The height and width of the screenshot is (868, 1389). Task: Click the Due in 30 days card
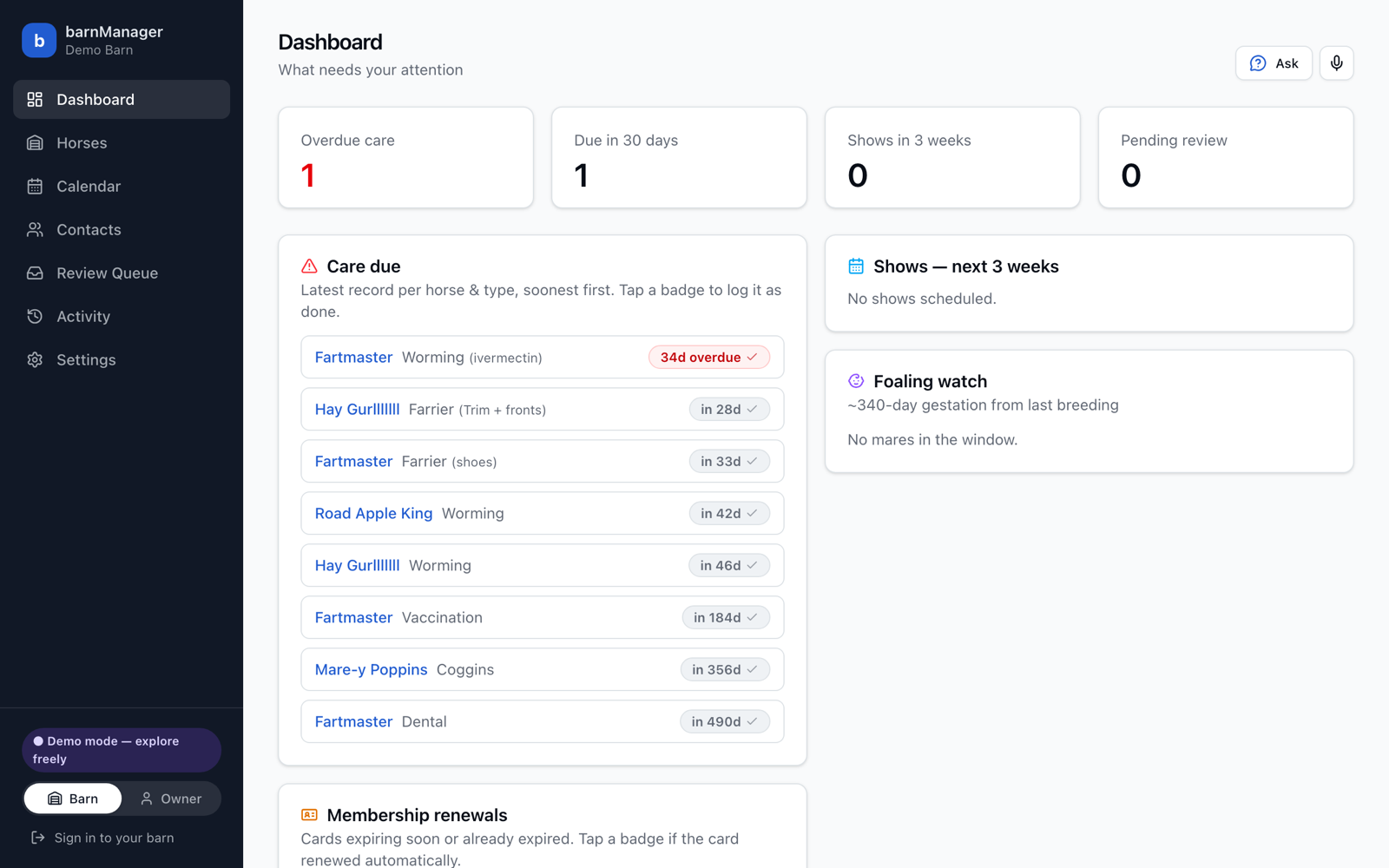point(679,158)
